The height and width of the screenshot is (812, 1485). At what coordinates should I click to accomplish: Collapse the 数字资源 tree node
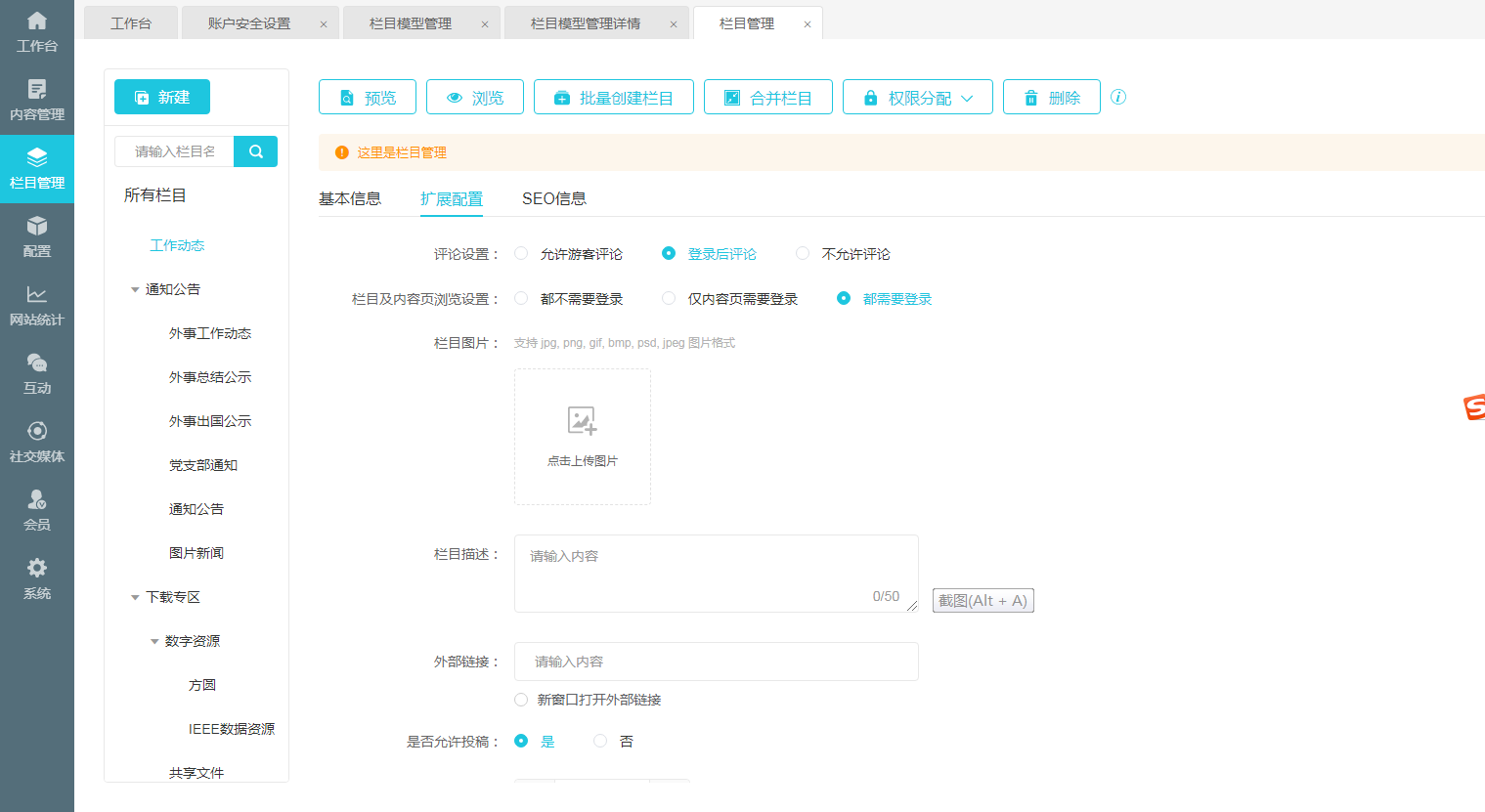pyautogui.click(x=154, y=641)
